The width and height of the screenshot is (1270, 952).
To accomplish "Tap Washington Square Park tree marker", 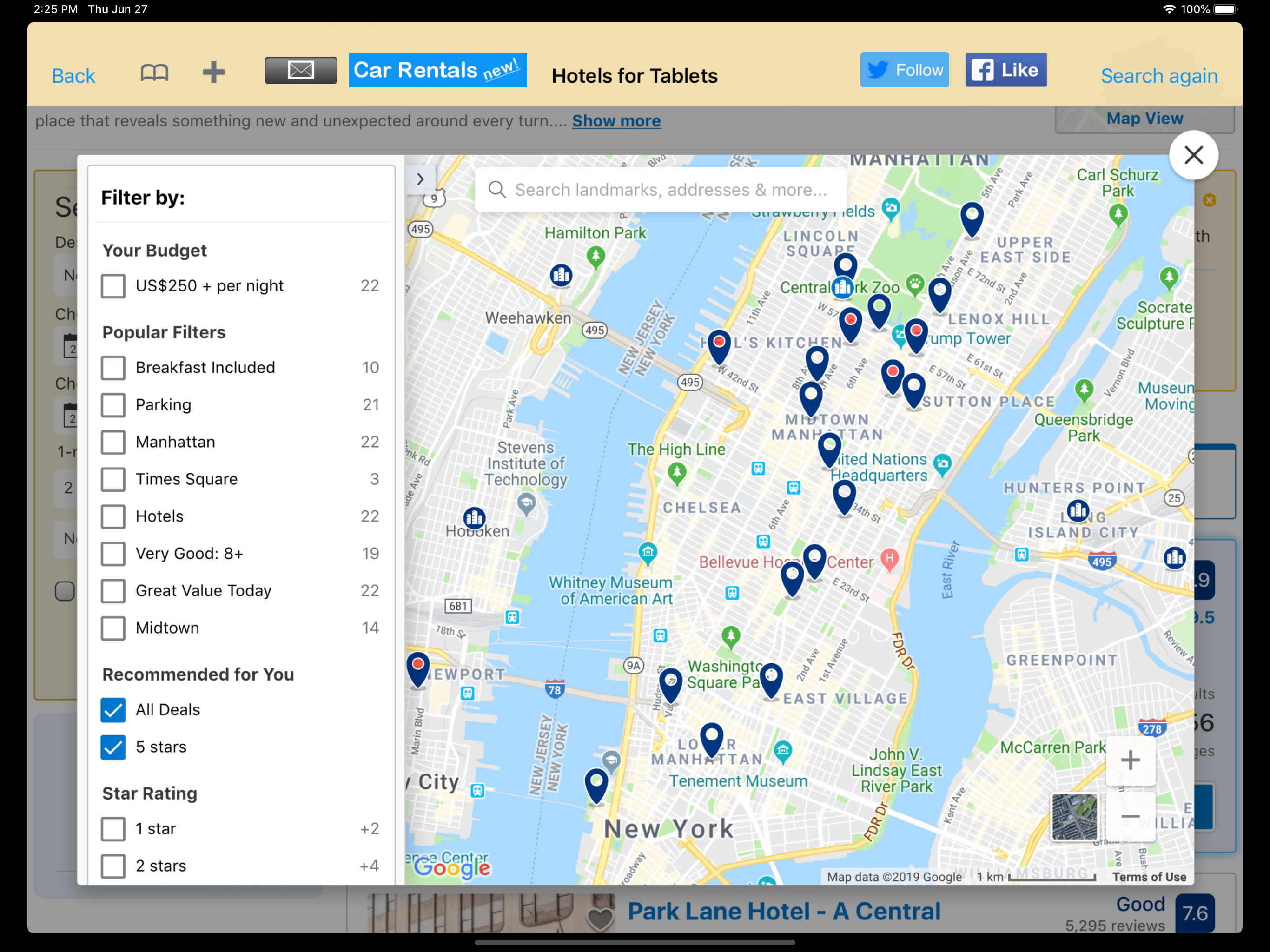I will click(730, 637).
